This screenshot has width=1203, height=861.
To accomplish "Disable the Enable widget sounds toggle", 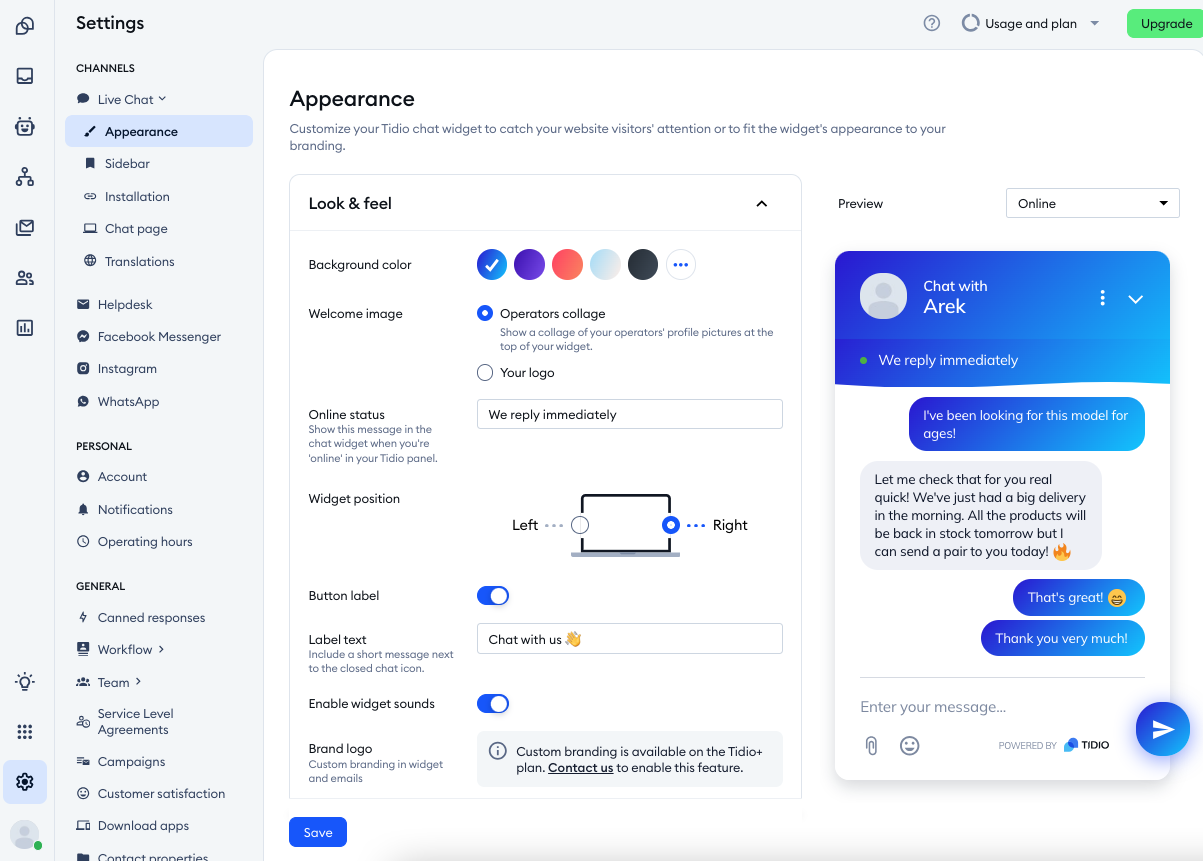I will tap(493, 704).
